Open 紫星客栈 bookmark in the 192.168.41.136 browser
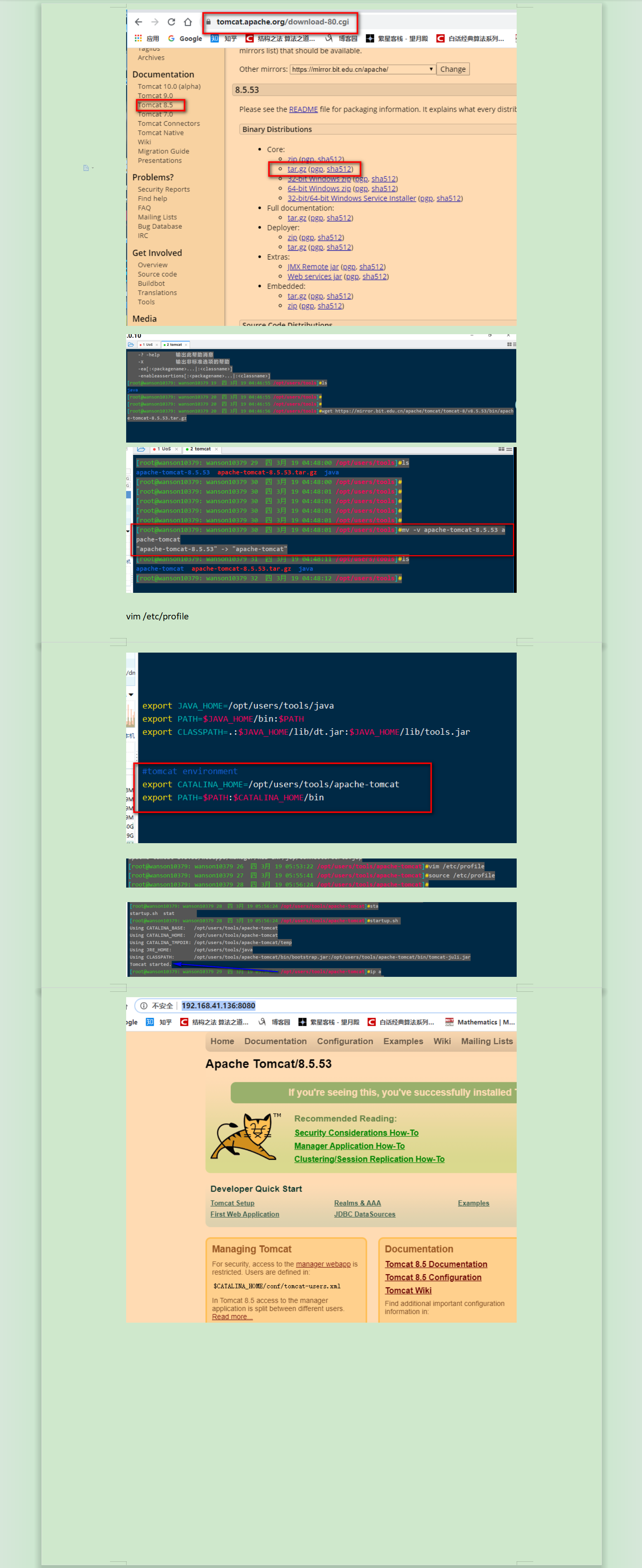 pos(329,1022)
